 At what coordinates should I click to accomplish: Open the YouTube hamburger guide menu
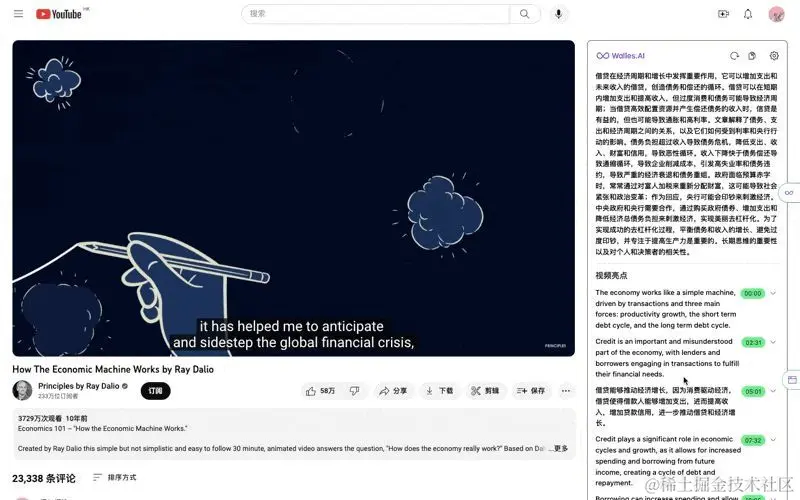18,14
